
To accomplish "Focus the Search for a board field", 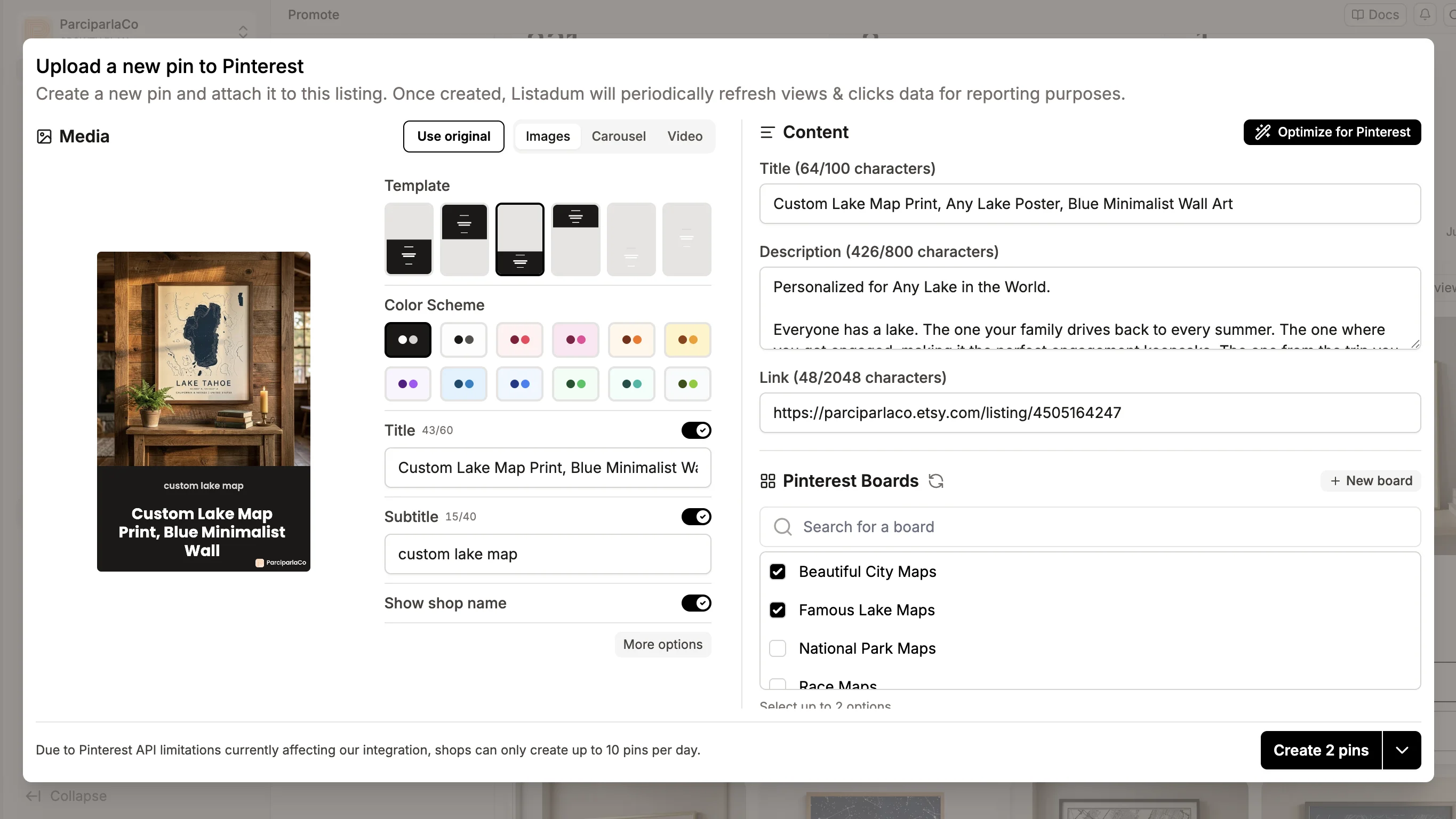I will [1090, 527].
